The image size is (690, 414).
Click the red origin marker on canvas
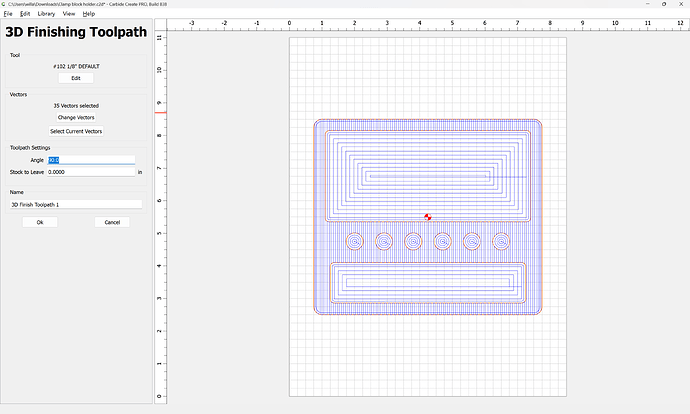(x=427, y=216)
